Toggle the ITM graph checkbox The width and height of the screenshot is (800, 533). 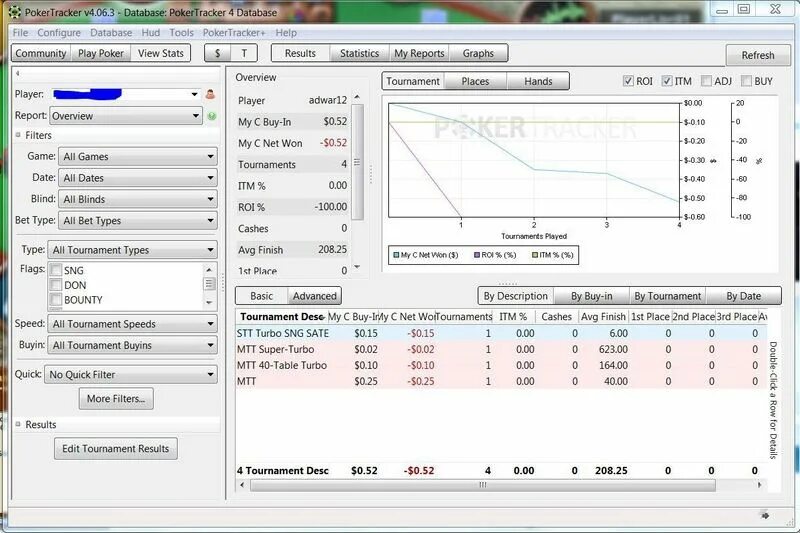point(667,81)
